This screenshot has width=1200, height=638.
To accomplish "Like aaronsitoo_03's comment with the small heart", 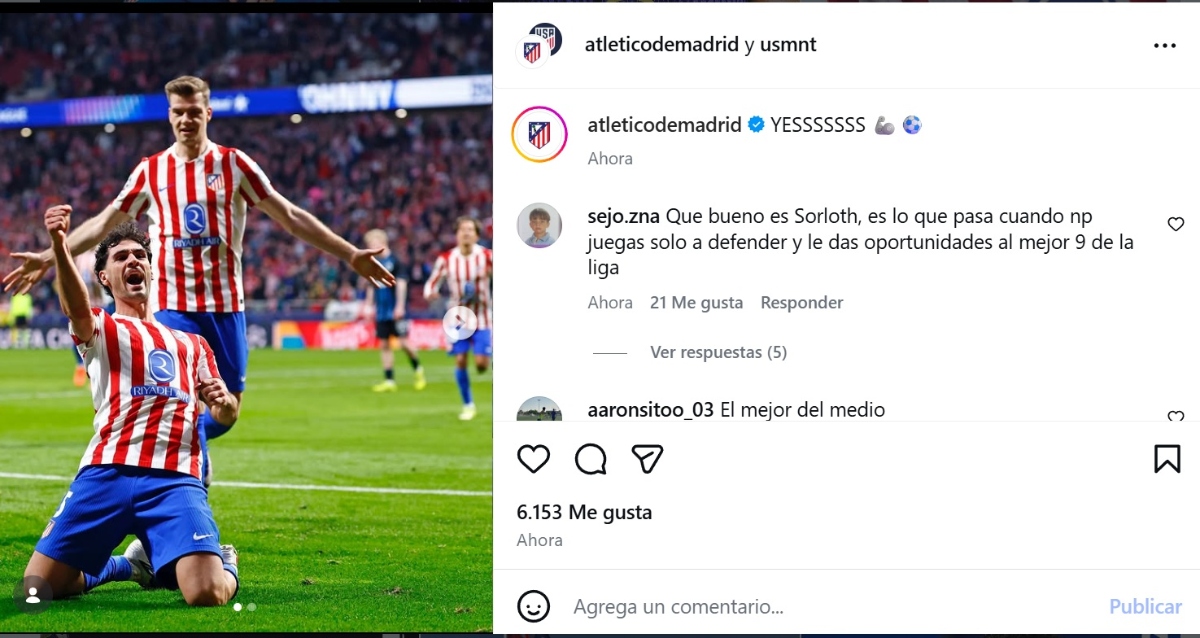I will [1176, 416].
